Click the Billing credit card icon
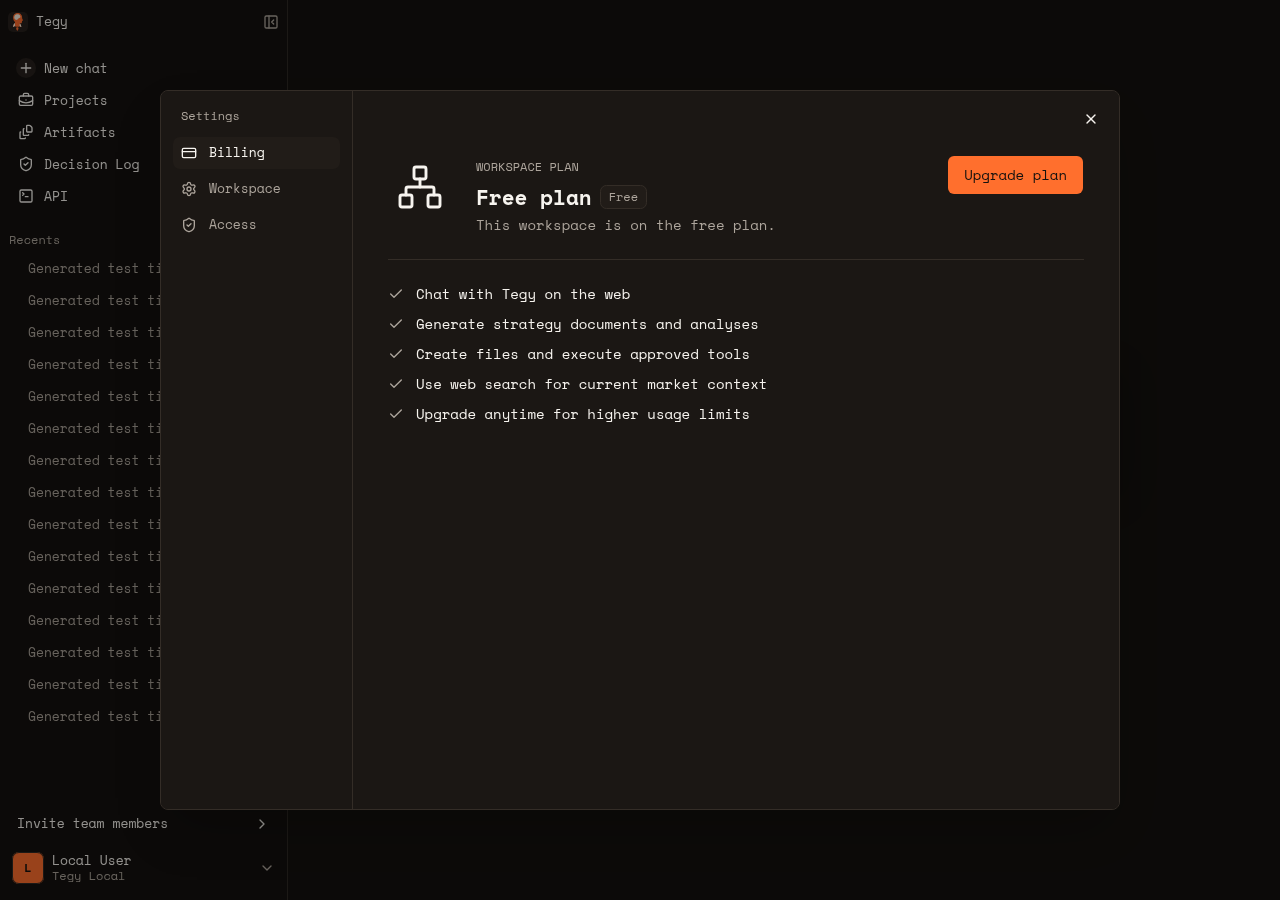Screen dimensions: 1280x900 pos(189,153)
